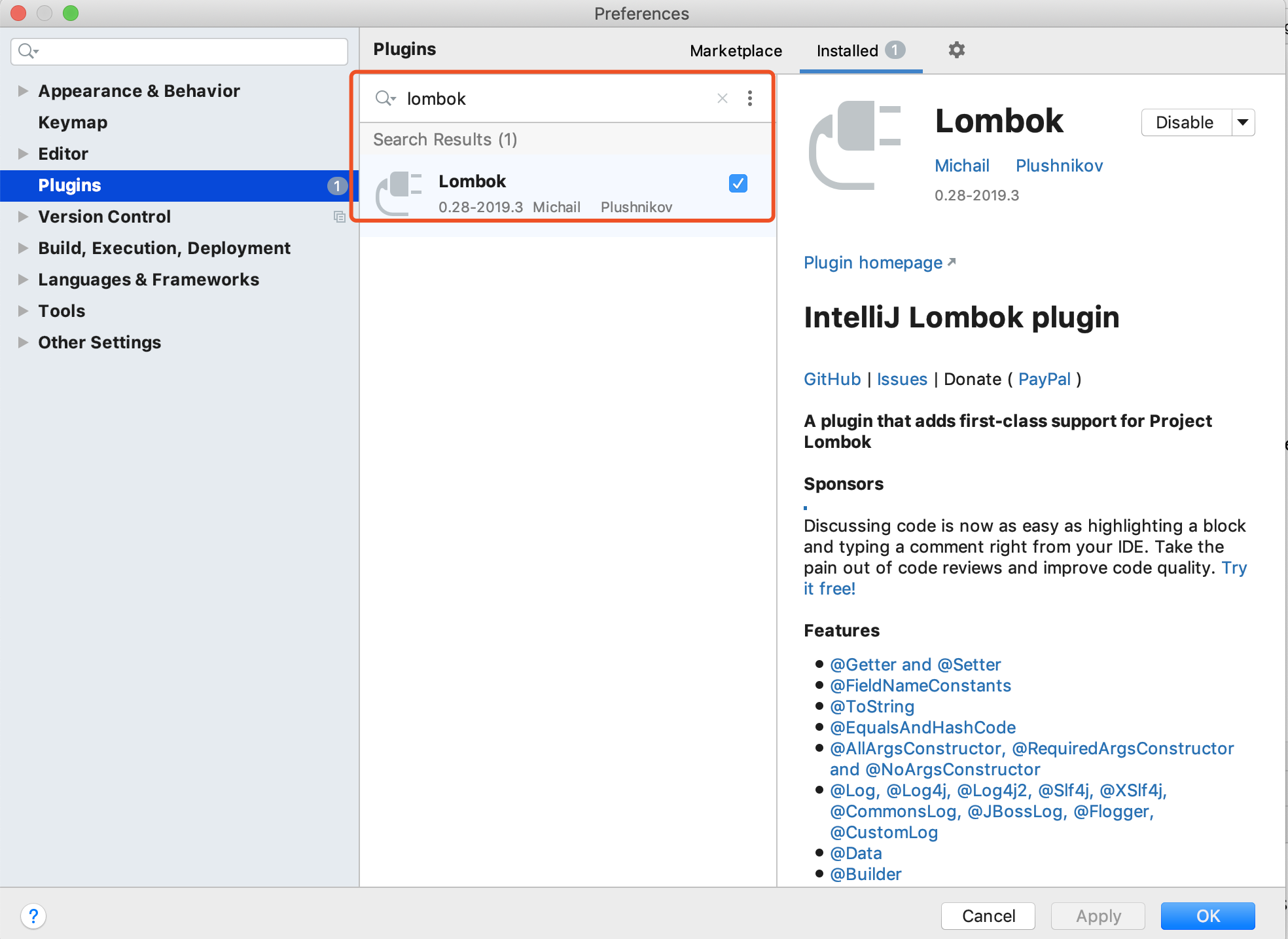Open the plugin search options (three dots)
Viewport: 1288px width, 939px height.
coord(750,98)
